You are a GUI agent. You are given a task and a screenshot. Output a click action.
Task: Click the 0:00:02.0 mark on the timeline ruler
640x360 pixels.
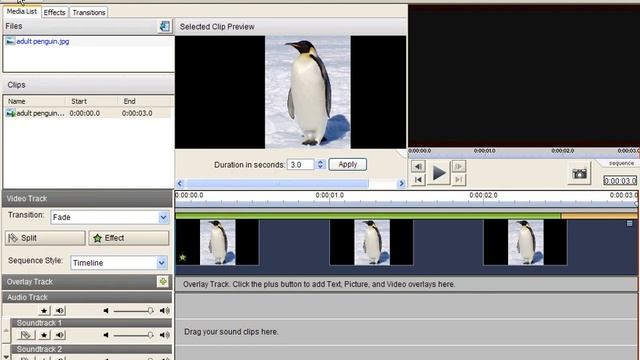pyautogui.click(x=483, y=196)
